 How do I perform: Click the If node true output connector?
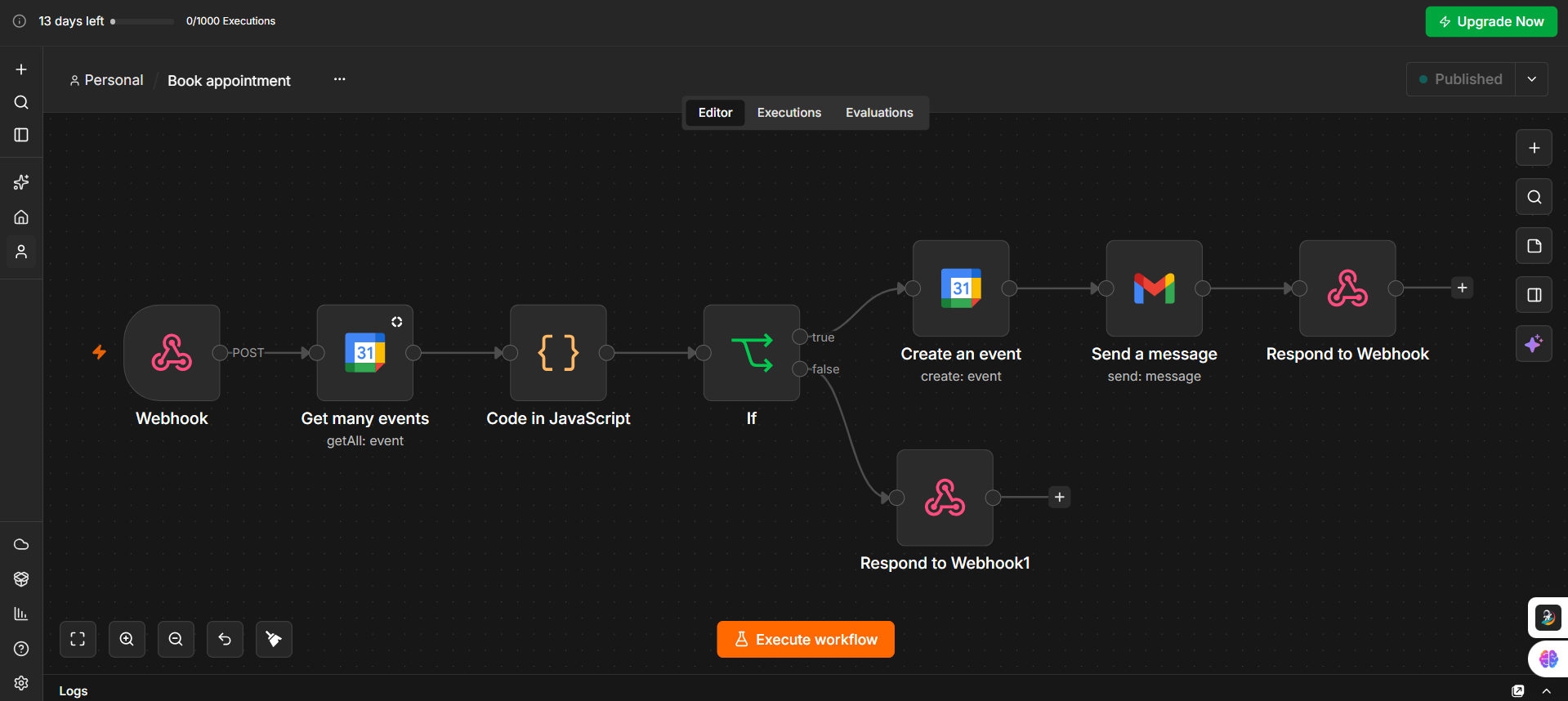tap(800, 337)
